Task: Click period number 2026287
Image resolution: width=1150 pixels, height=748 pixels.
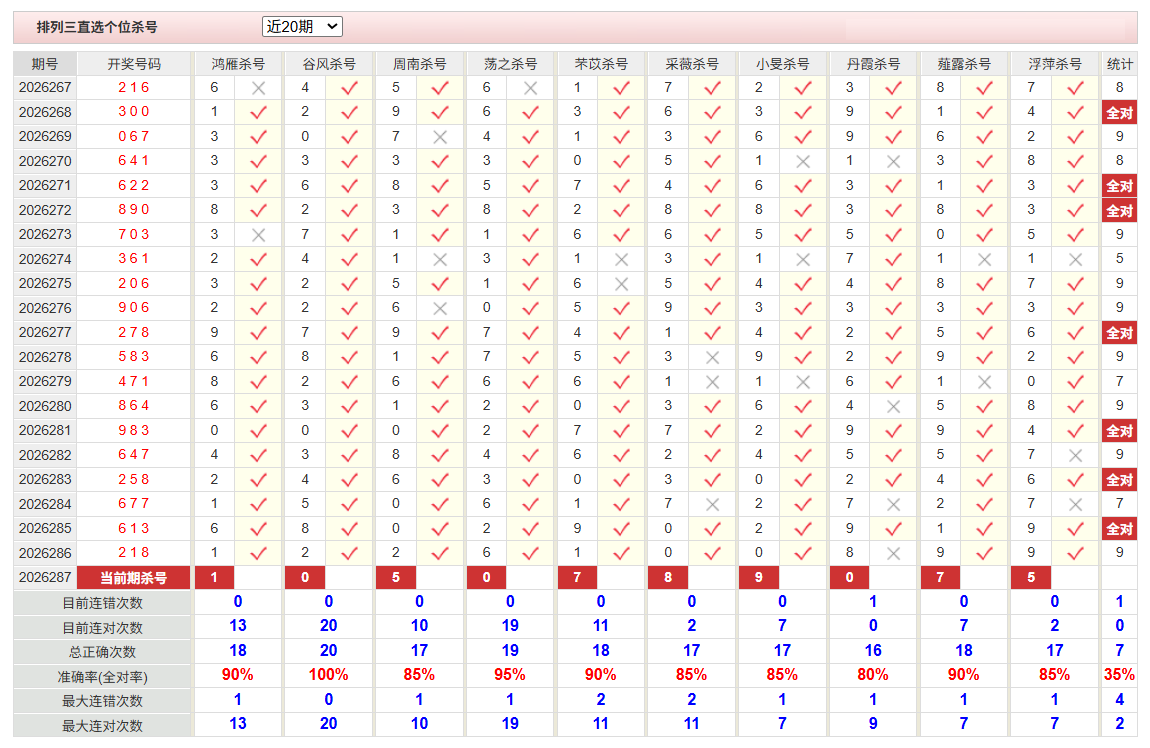Action: pyautogui.click(x=45, y=578)
